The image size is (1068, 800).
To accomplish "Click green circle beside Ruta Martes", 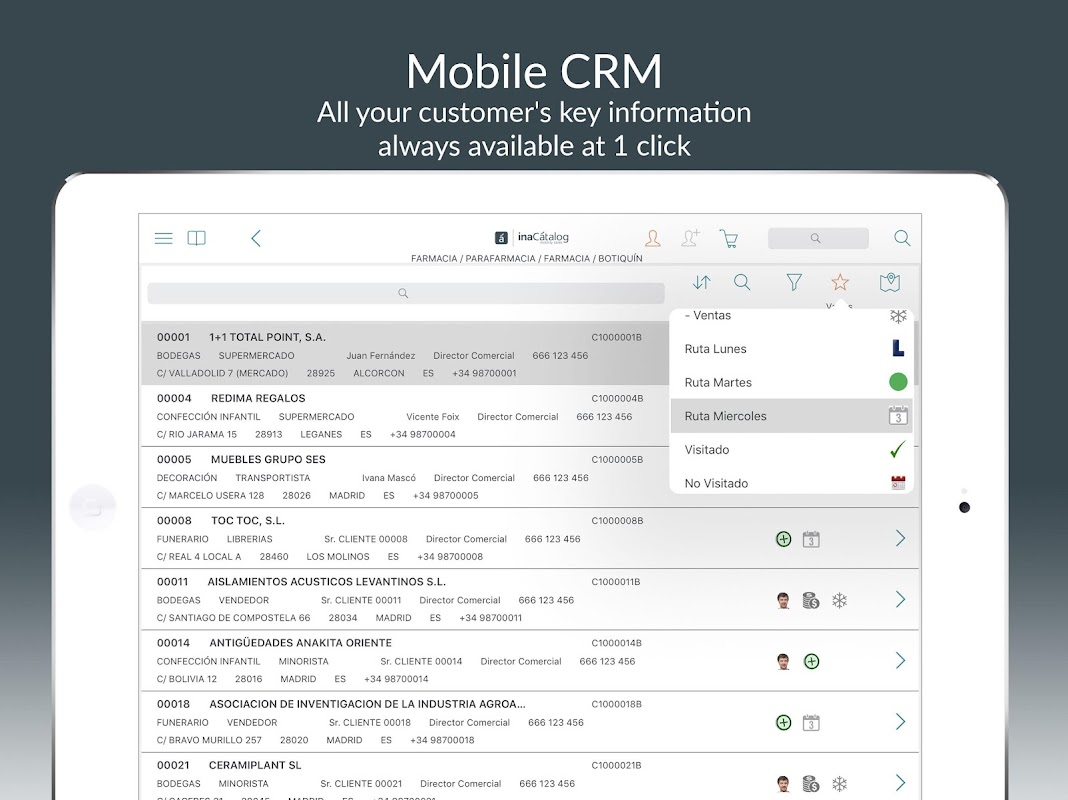I will (x=898, y=382).
